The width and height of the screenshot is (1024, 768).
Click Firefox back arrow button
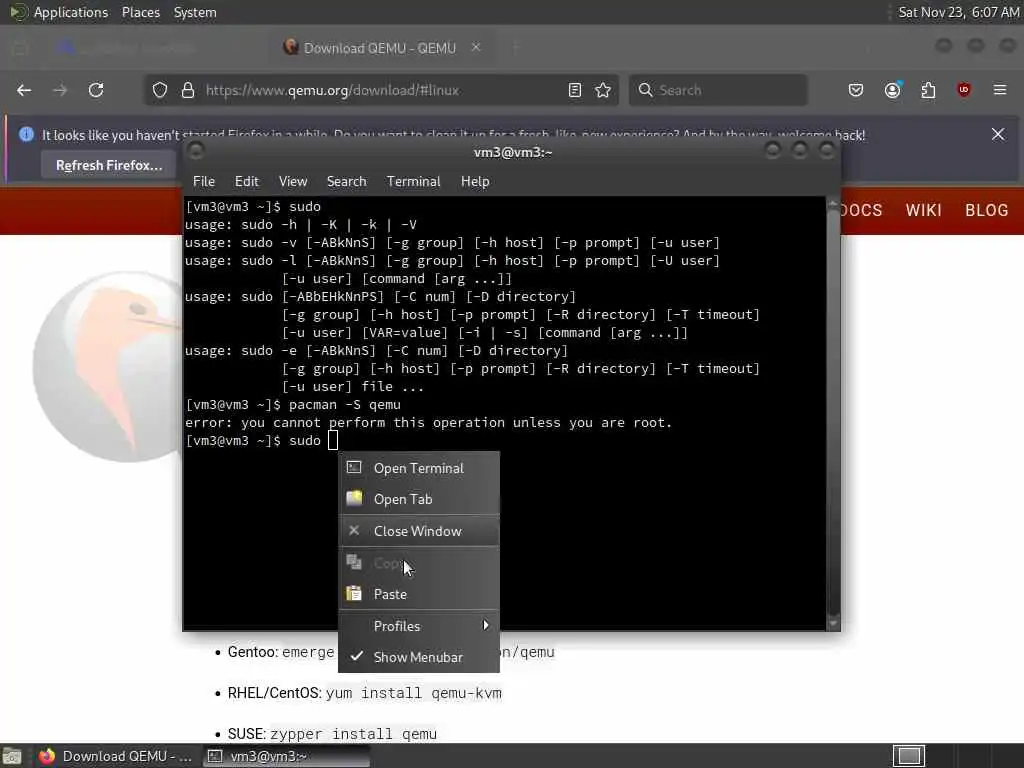point(24,90)
